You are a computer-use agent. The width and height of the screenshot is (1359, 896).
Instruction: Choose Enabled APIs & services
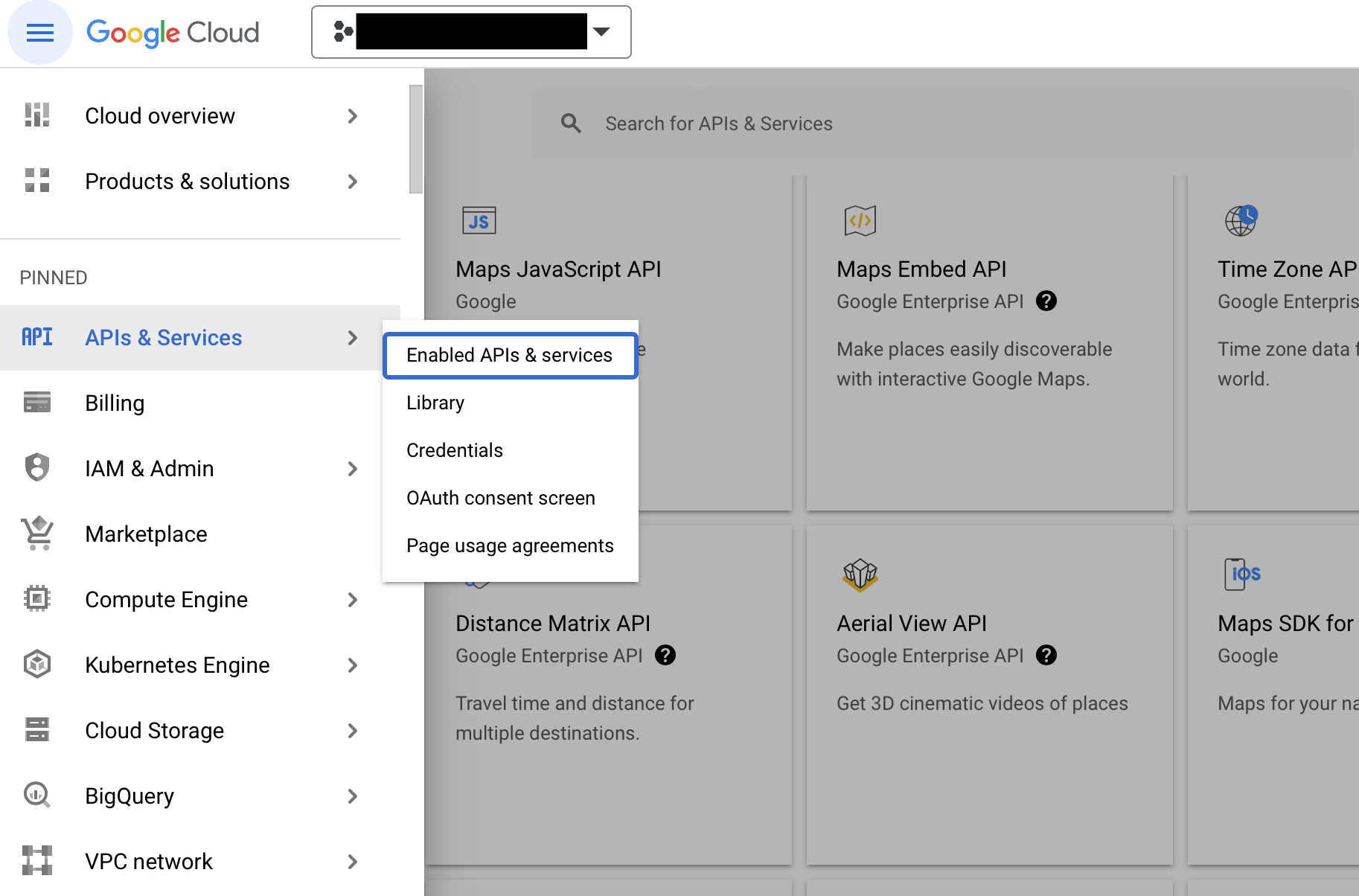coord(511,356)
